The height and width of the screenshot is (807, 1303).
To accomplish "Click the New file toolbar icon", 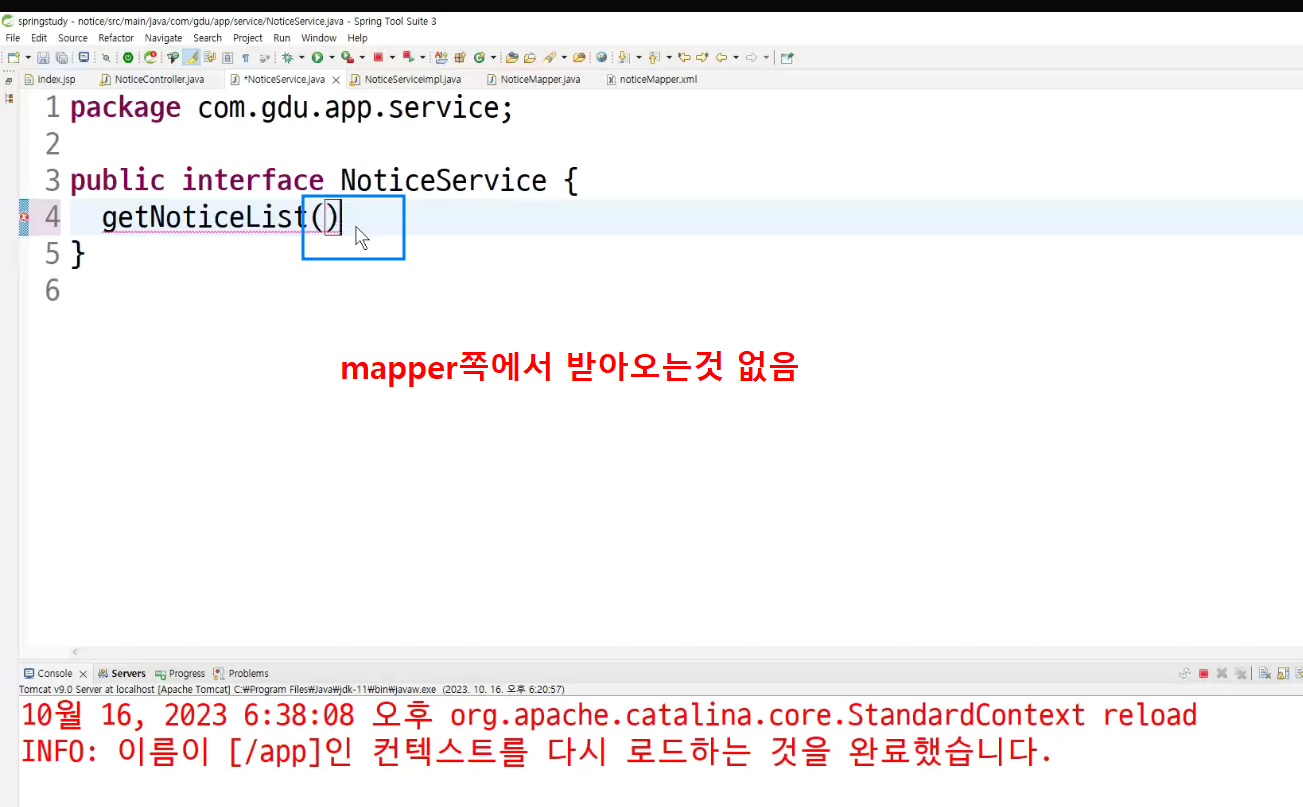I will pos(14,58).
